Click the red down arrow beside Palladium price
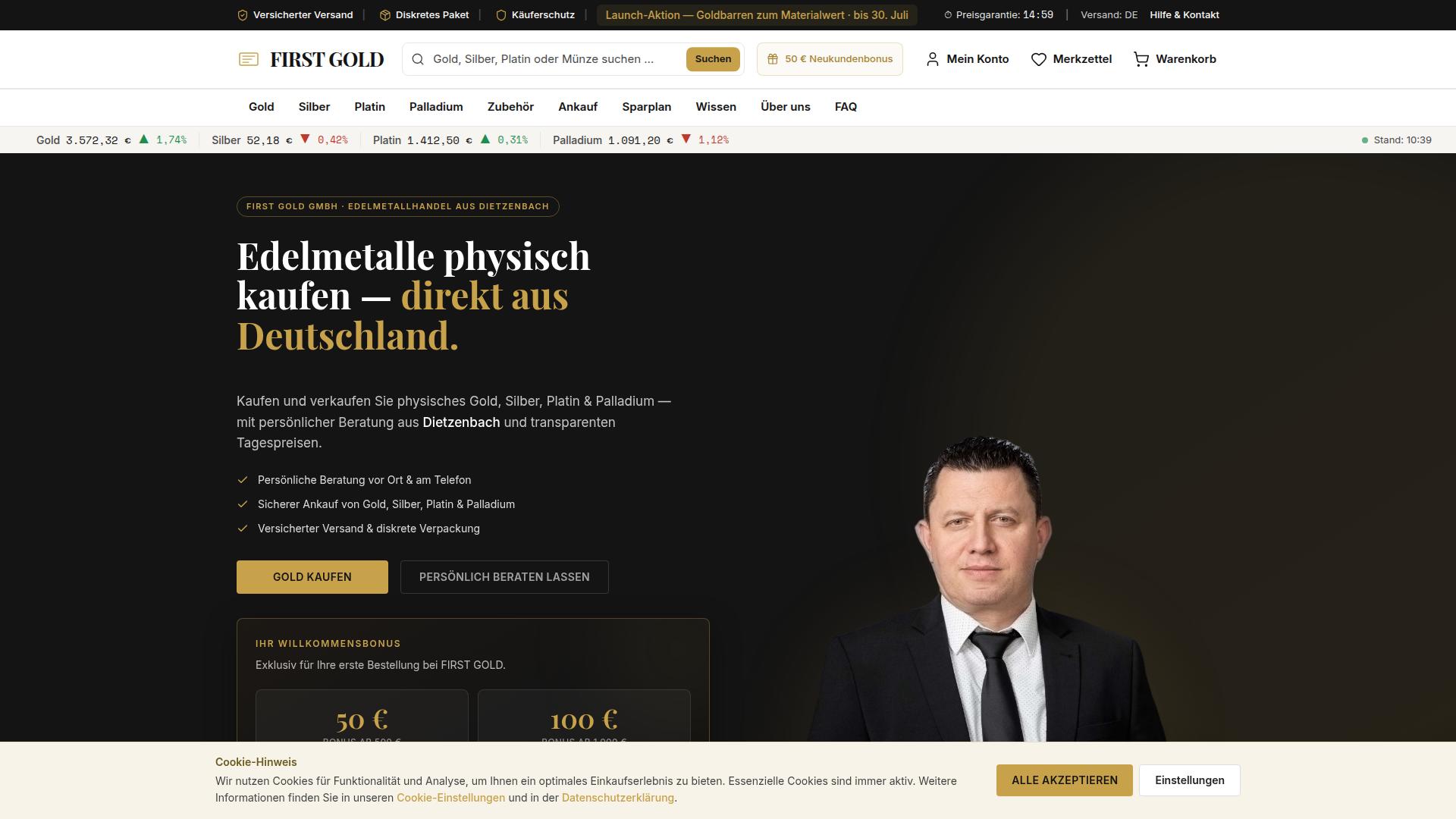 point(686,140)
